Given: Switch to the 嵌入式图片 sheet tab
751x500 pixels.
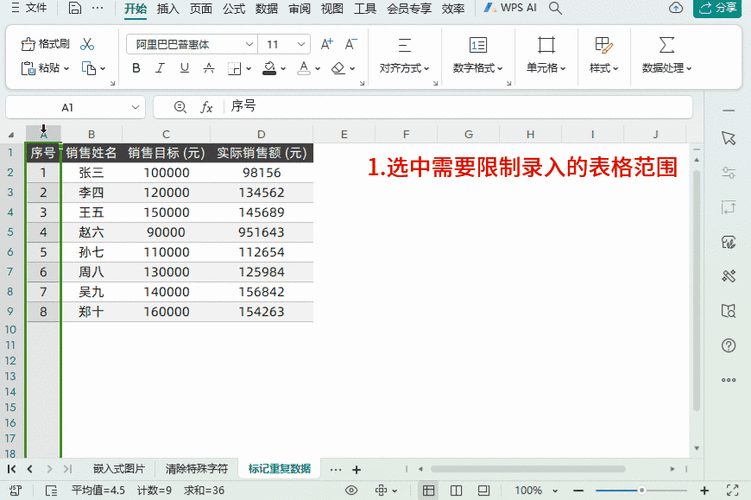Looking at the screenshot, I should 119,468.
